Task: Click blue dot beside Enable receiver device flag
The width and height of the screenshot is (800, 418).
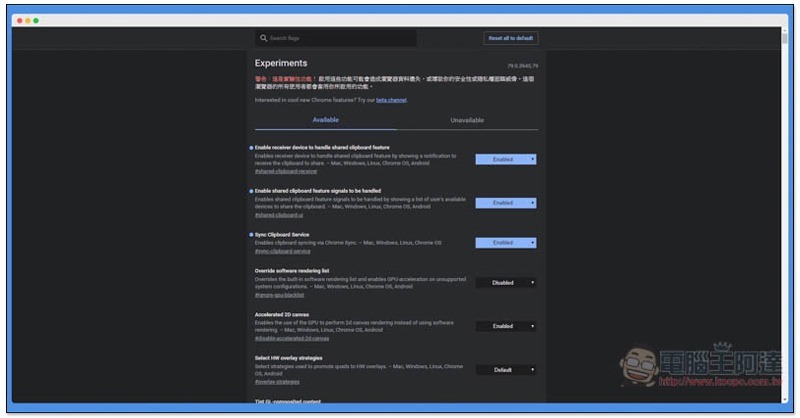Action: click(x=251, y=147)
